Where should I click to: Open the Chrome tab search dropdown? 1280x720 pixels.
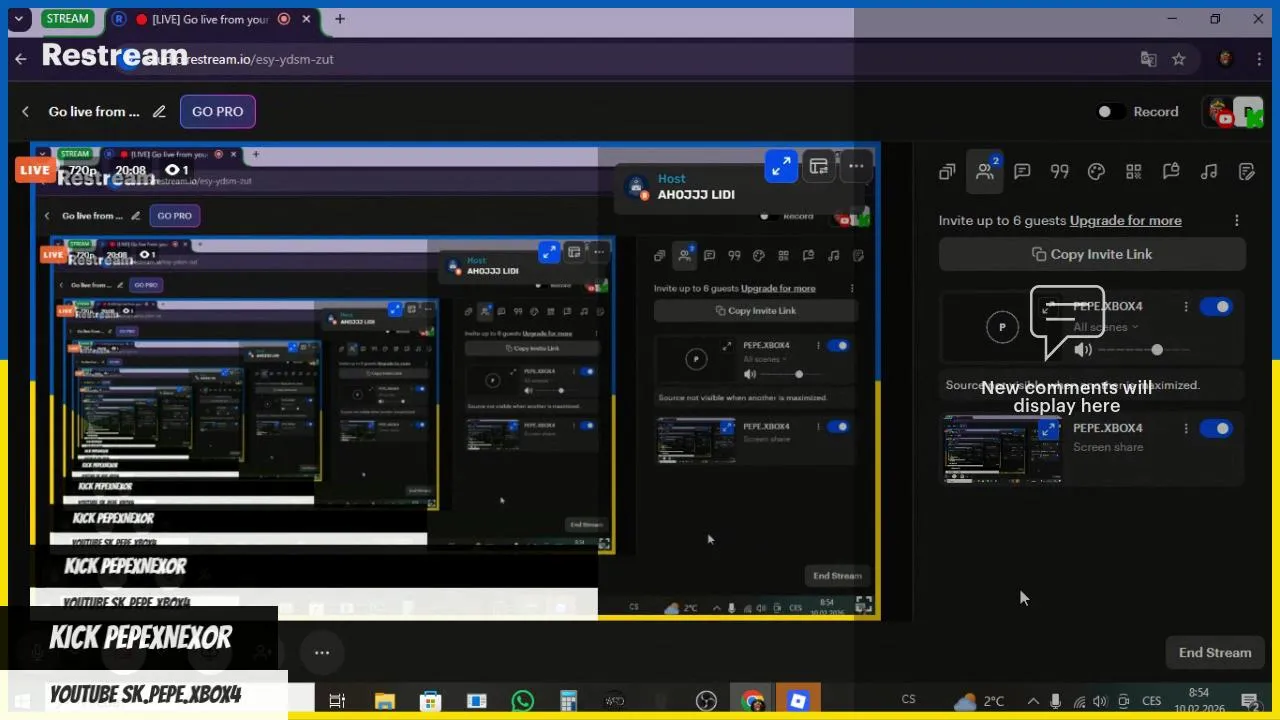18,19
